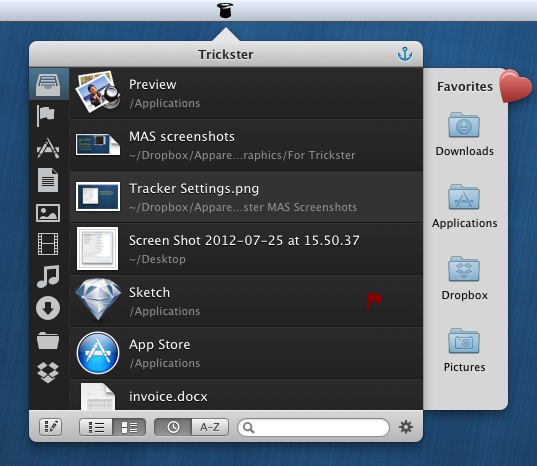Screen dimensions: 537x466
Task: Select Screen Shot 2012-07-25 at 15.50.37 name
Action: pyautogui.click(x=244, y=240)
